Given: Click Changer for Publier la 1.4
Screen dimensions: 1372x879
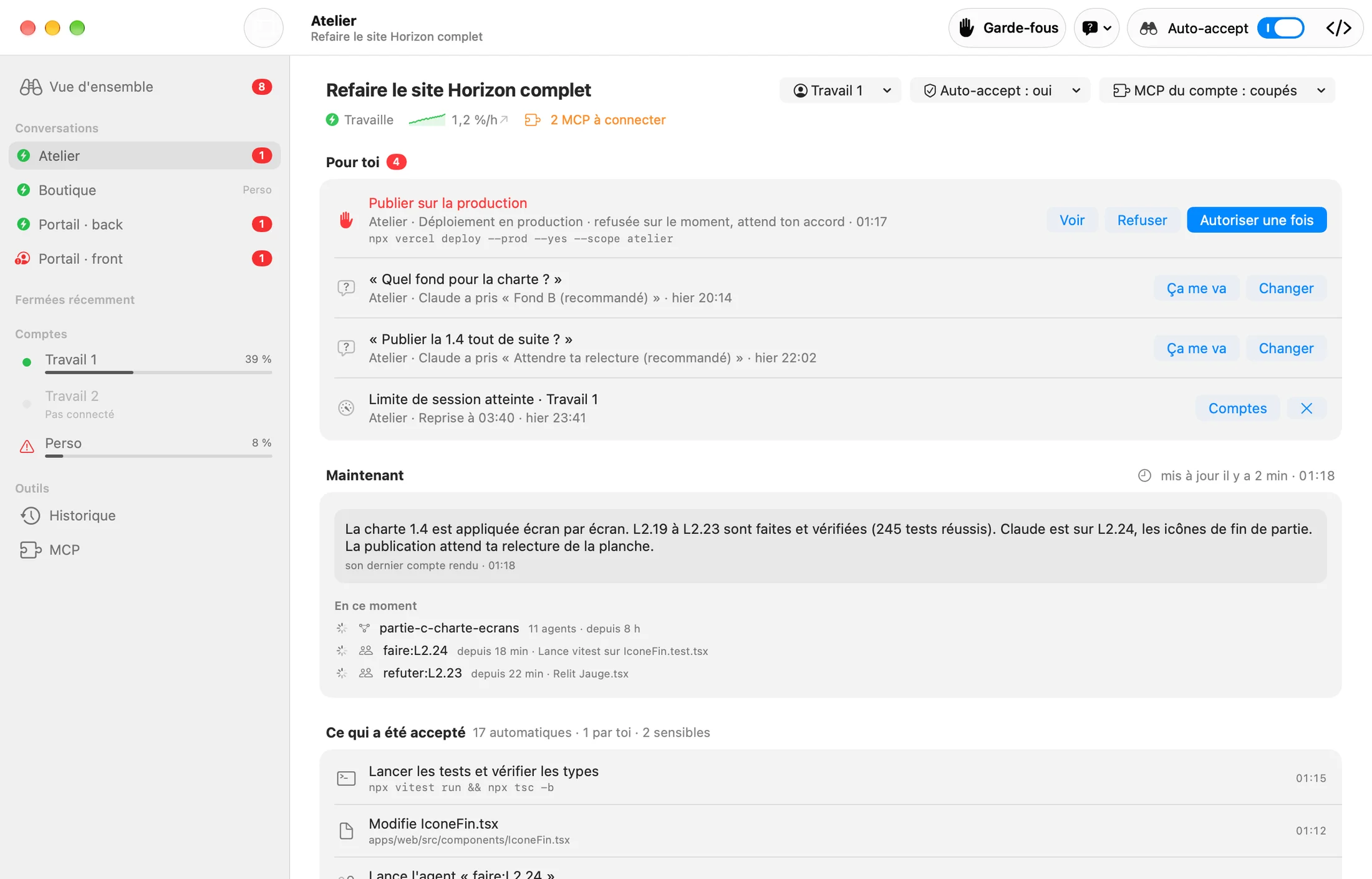Looking at the screenshot, I should pos(1286,347).
